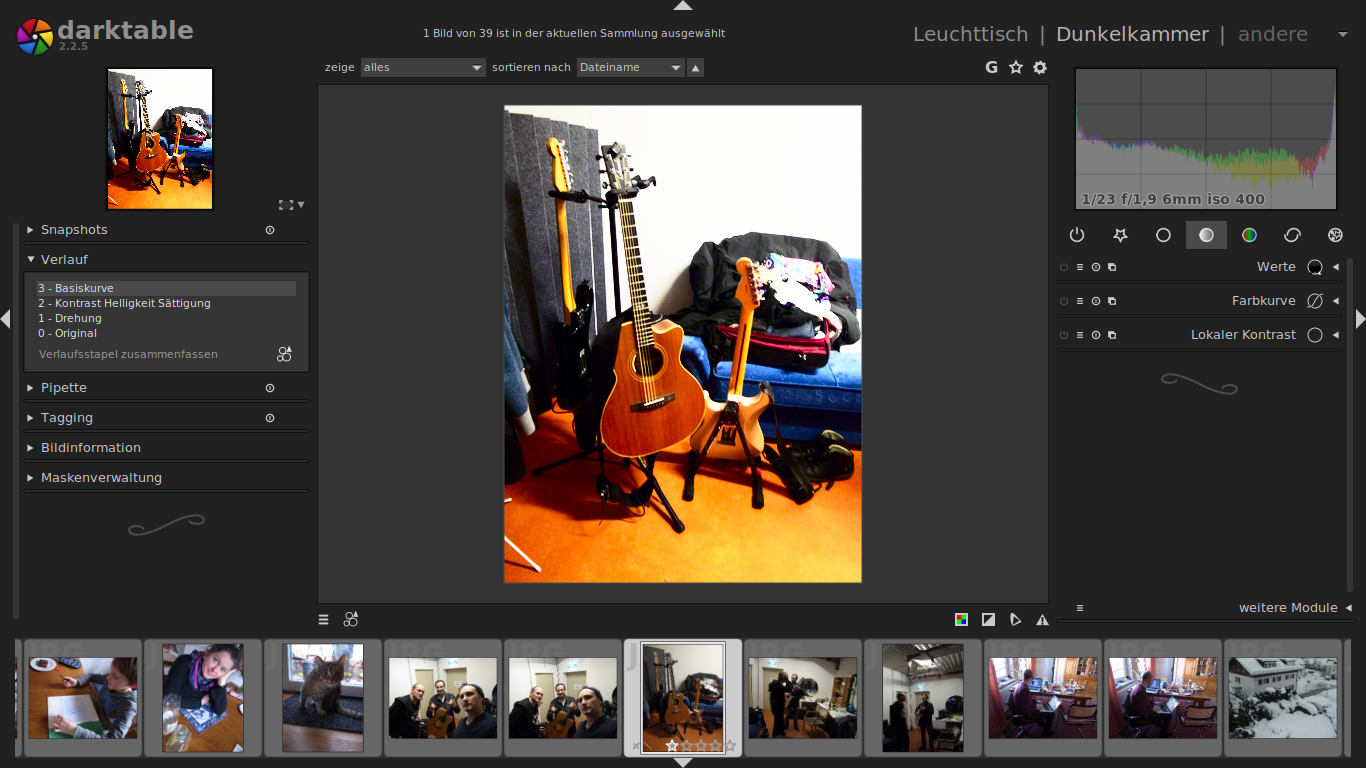
Task: Toggle the sort order arrow button
Action: coord(696,67)
